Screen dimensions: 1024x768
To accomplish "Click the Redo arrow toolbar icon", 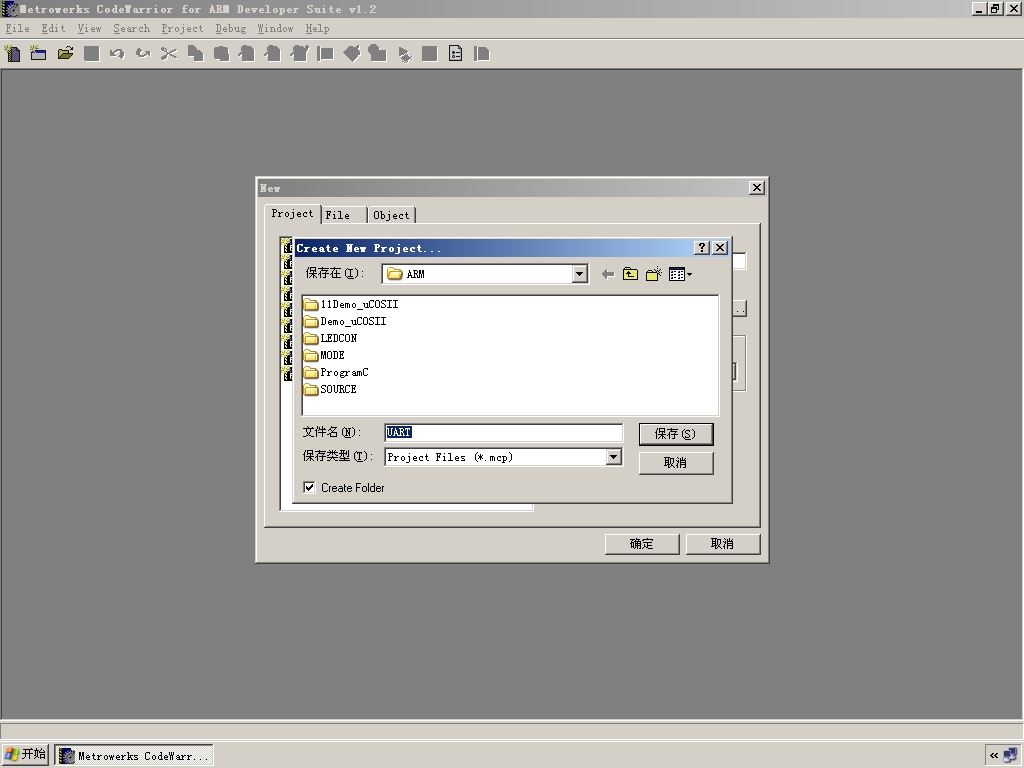I will coord(143,54).
